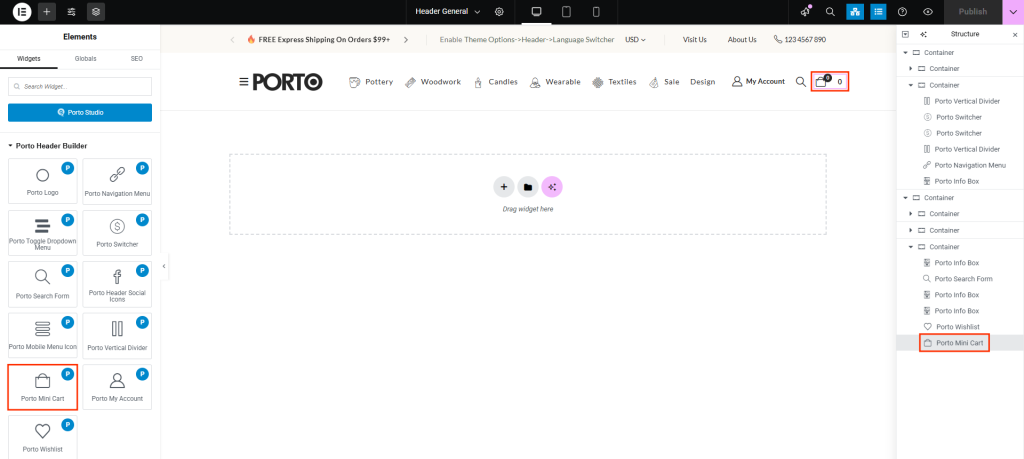The width and height of the screenshot is (1024, 459).
Task: Click the Publish button
Action: click(x=972, y=12)
